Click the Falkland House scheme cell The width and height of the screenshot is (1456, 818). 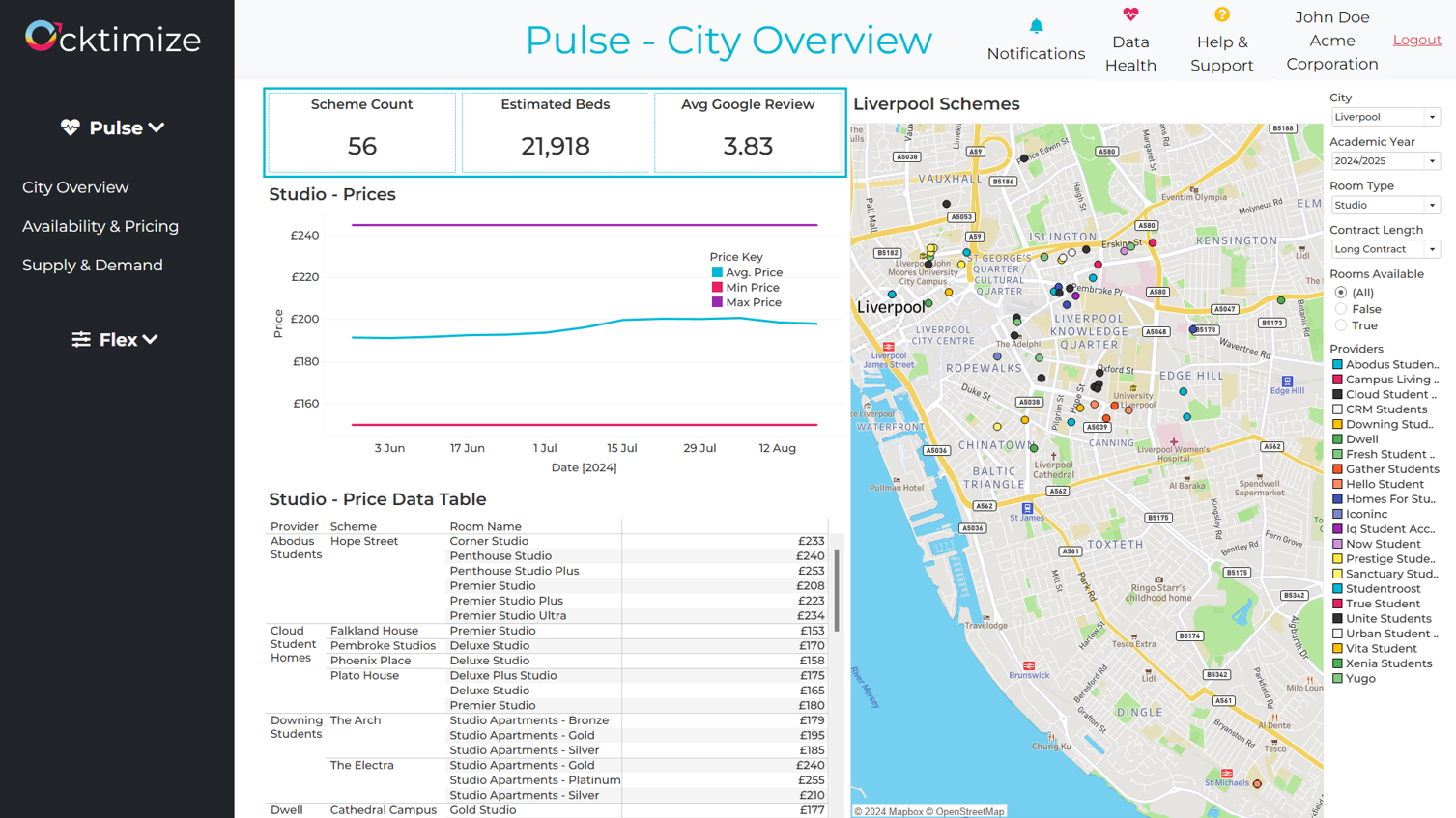(374, 631)
